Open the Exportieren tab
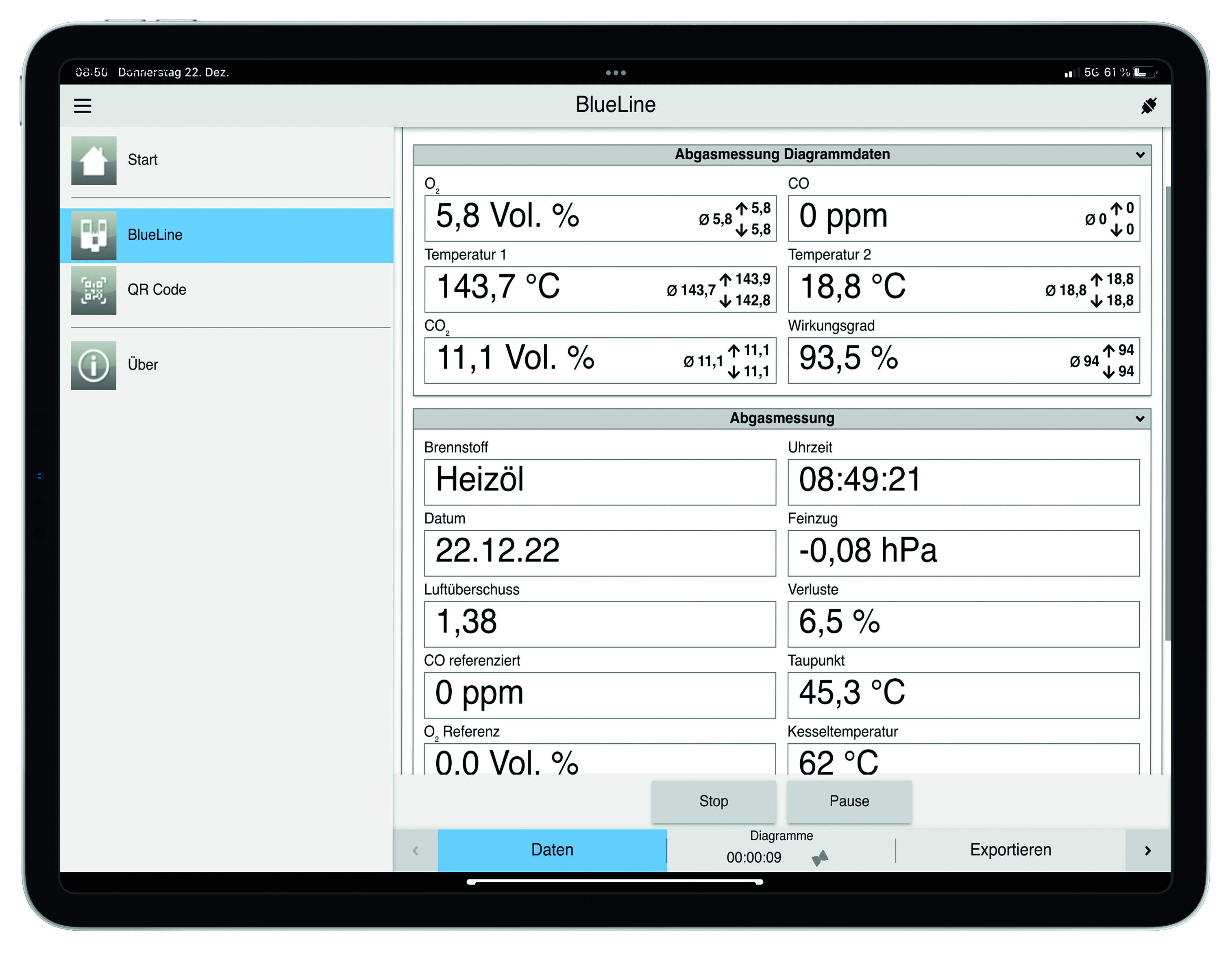Screen dimensions: 1232x953 click(x=1010, y=850)
